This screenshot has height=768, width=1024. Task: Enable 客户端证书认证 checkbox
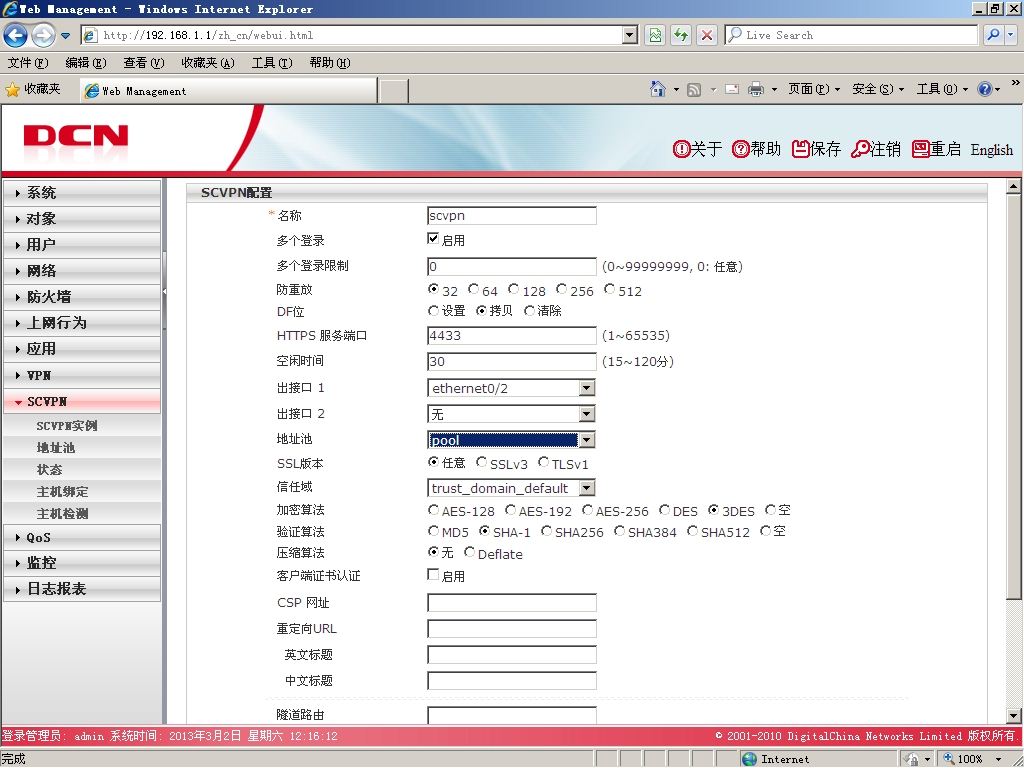[x=433, y=575]
